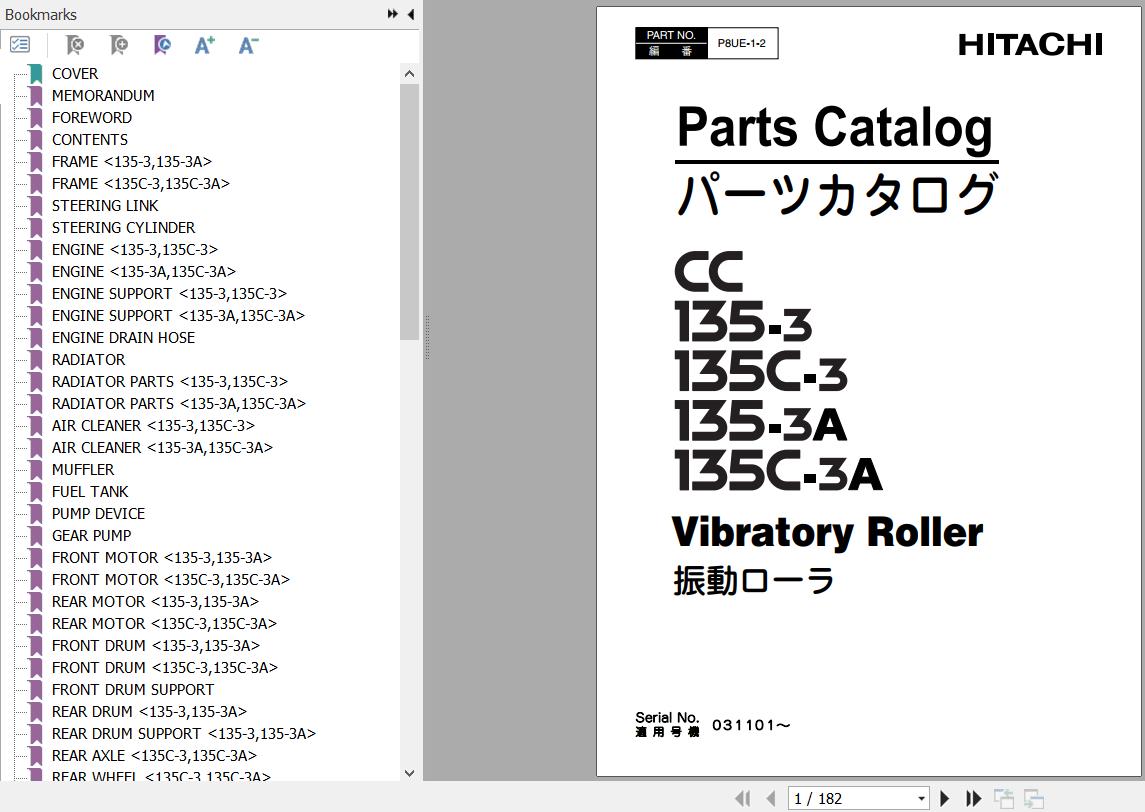Open REAR AXLE <135C-3,135C-3A> bookmark
This screenshot has height=812, width=1145.
(x=154, y=755)
